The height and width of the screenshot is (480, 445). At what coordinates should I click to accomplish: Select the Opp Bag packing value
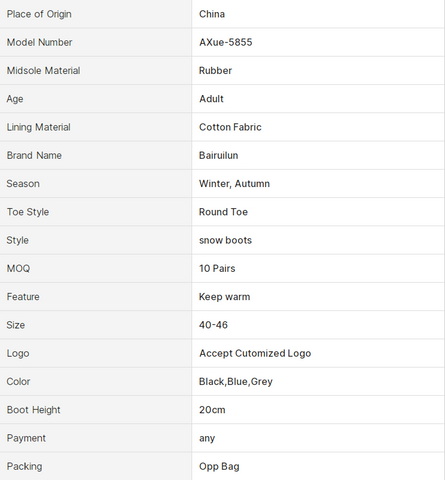[219, 467]
